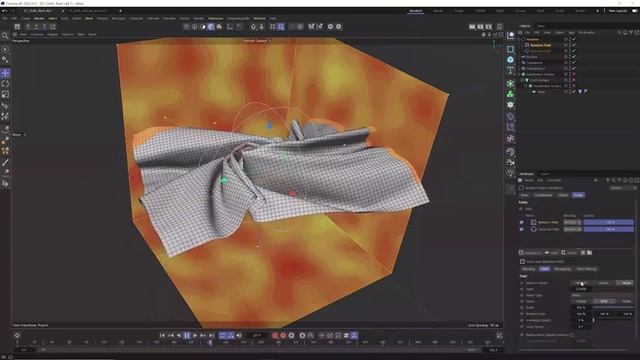Open the viewport Display menu
This screenshot has height=360, width=640.
[52, 35]
